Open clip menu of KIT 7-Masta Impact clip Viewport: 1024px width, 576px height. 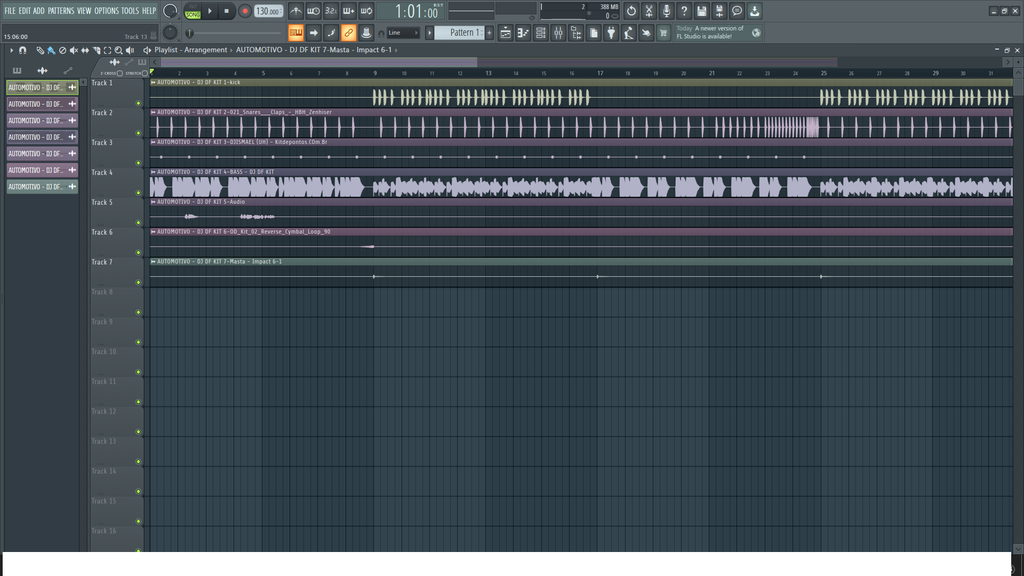(153, 261)
